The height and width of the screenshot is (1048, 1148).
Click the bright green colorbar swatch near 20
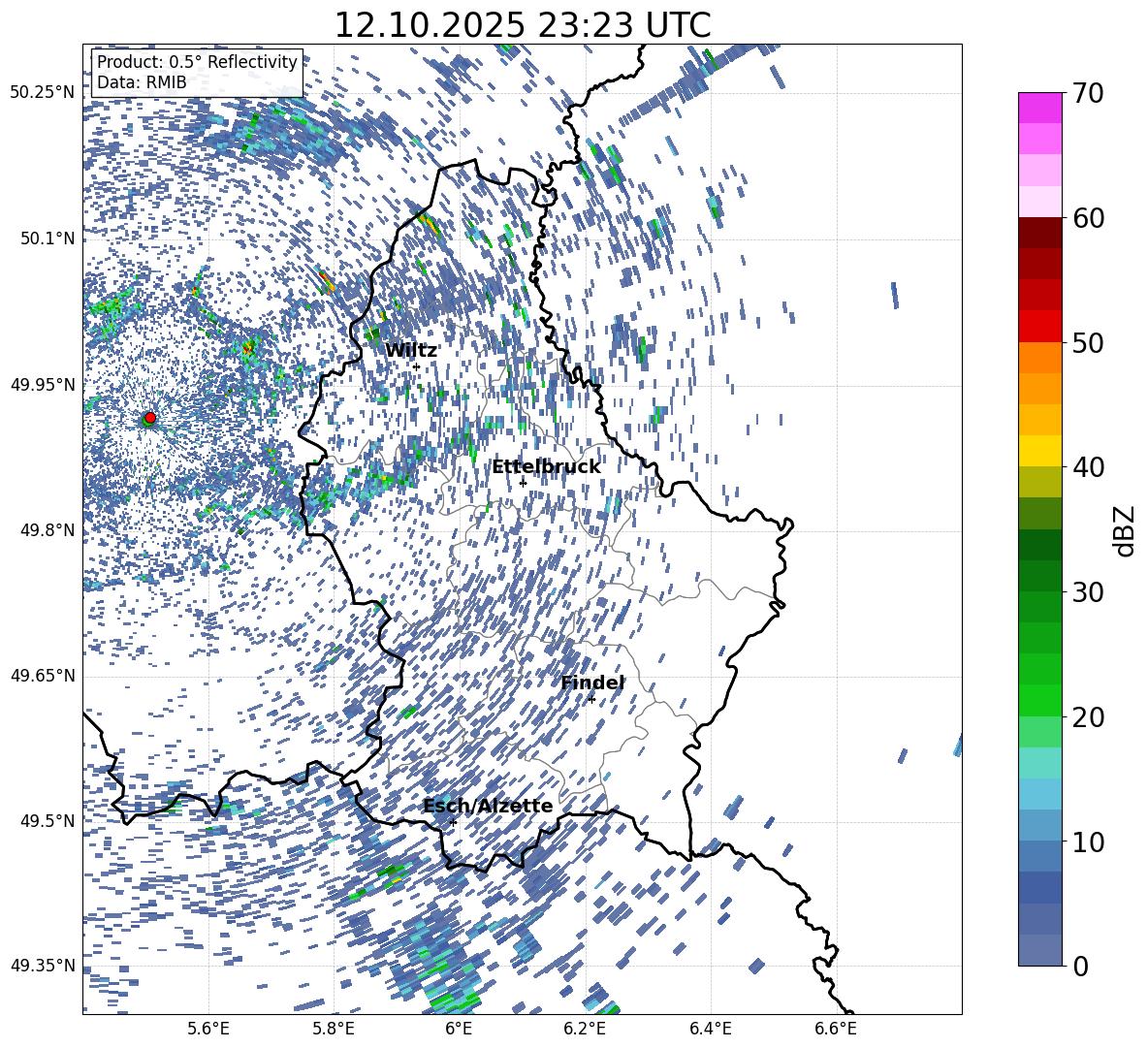[1040, 700]
